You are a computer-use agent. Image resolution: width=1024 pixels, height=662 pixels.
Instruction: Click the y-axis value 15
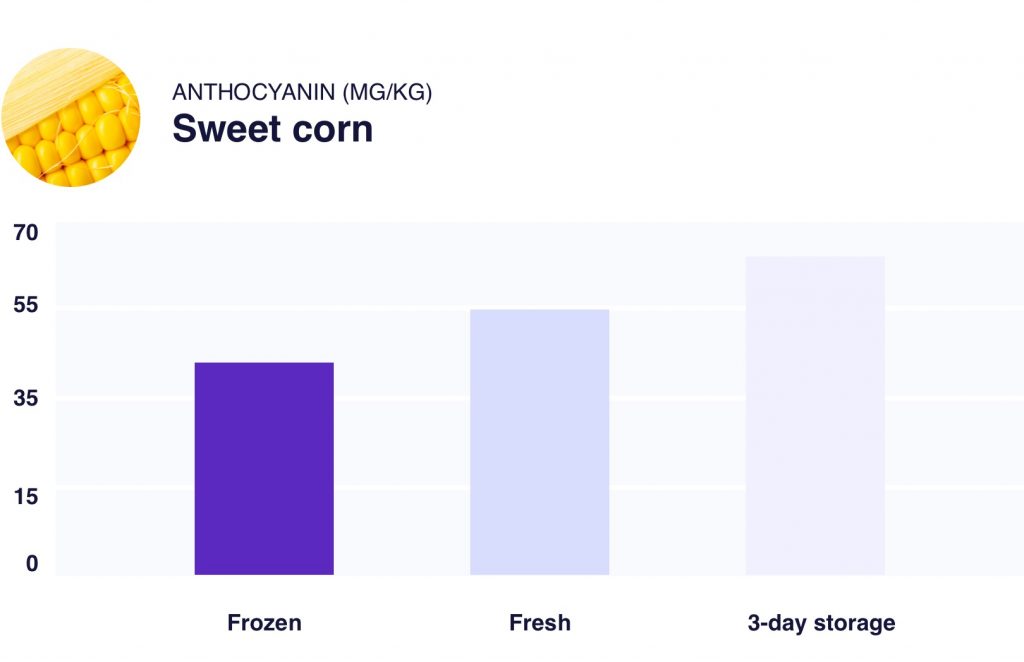click(25, 495)
